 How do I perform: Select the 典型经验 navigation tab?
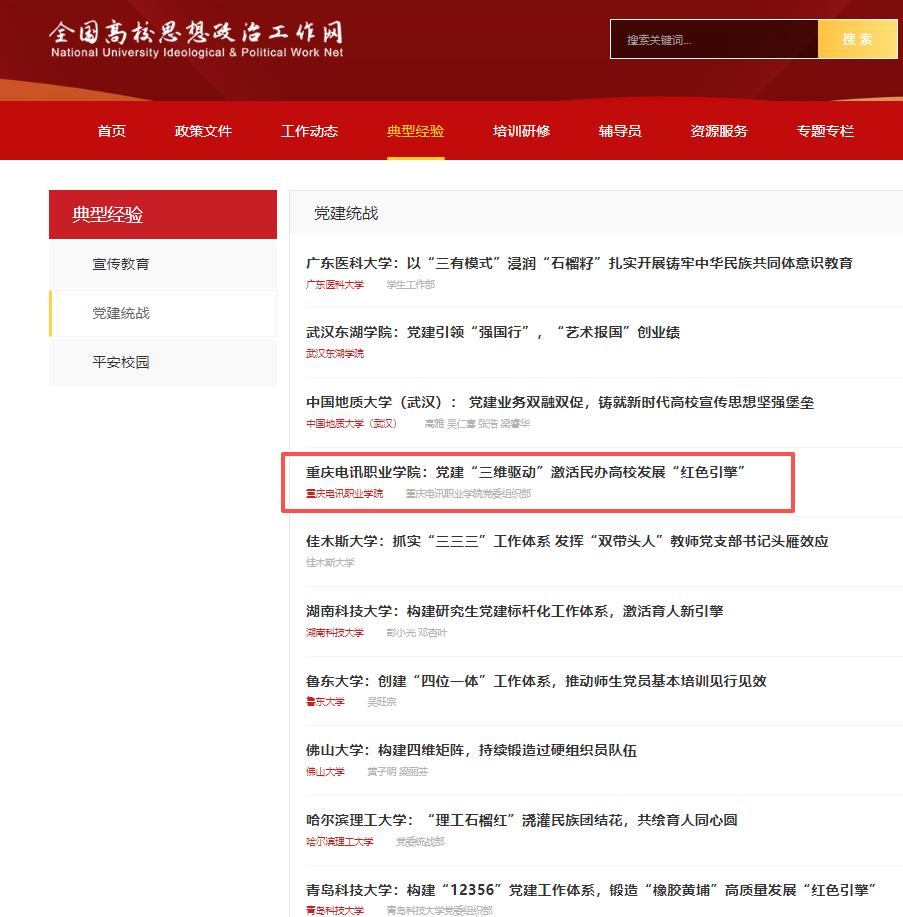pos(415,131)
